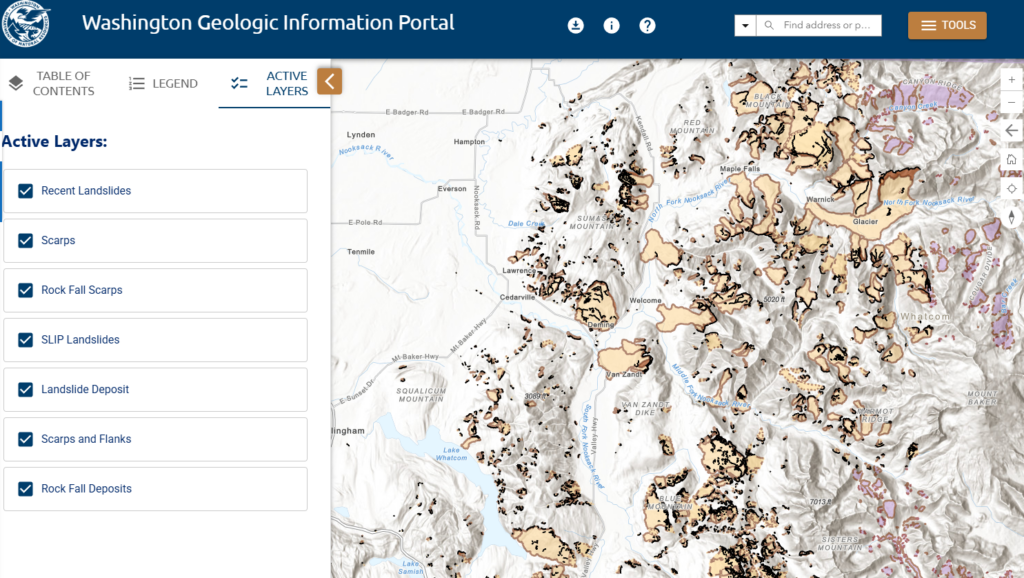
Task: Zoom out using the minus icon
Action: [x=1010, y=101]
